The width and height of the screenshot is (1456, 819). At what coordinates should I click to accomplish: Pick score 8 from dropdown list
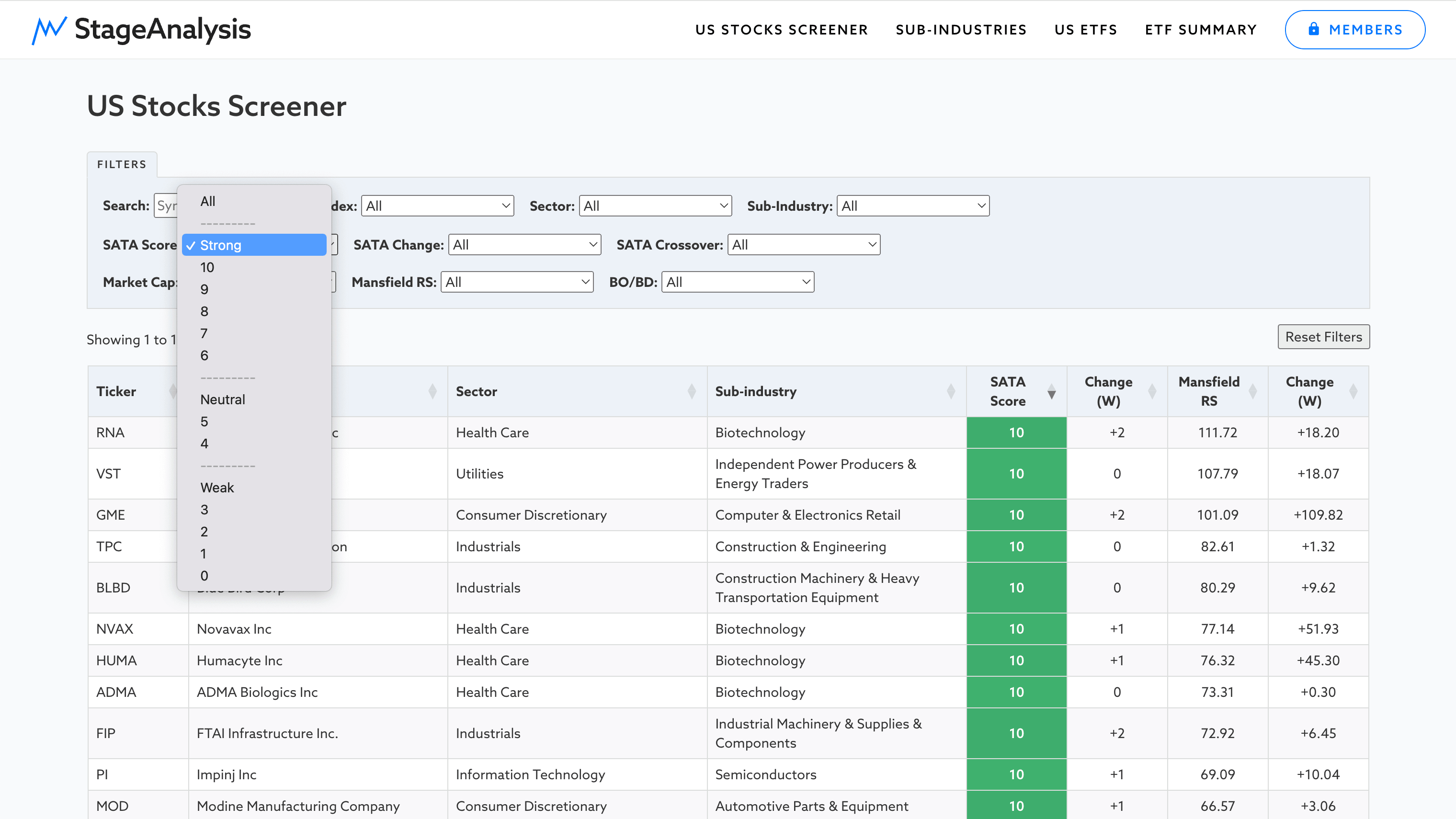click(x=204, y=311)
